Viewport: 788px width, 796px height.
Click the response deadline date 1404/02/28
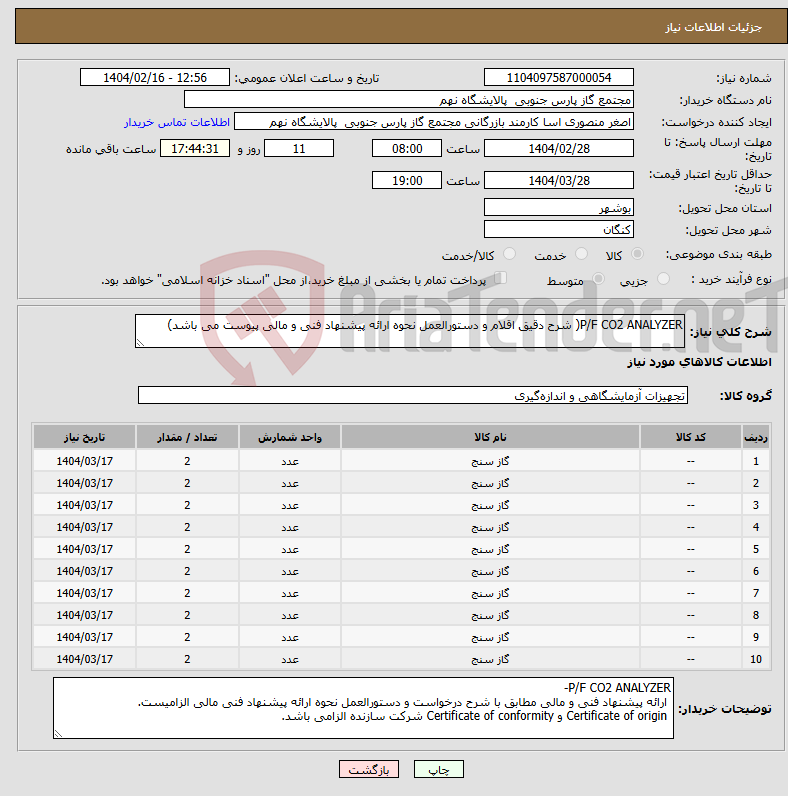tap(559, 149)
